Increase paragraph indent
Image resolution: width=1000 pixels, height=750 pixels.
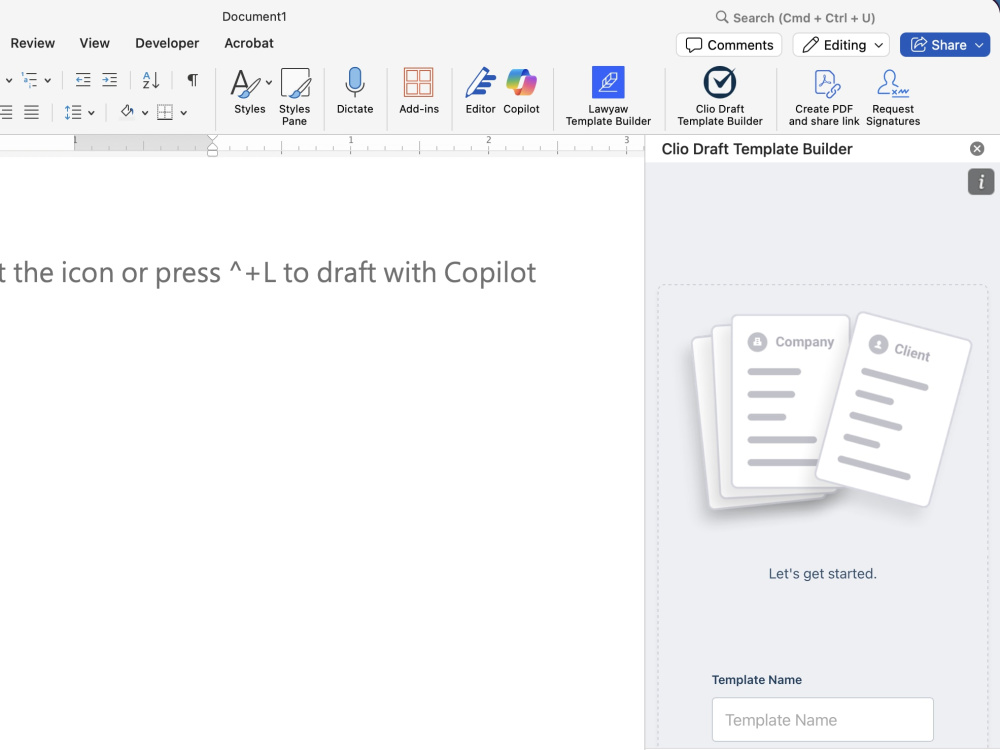click(110, 80)
